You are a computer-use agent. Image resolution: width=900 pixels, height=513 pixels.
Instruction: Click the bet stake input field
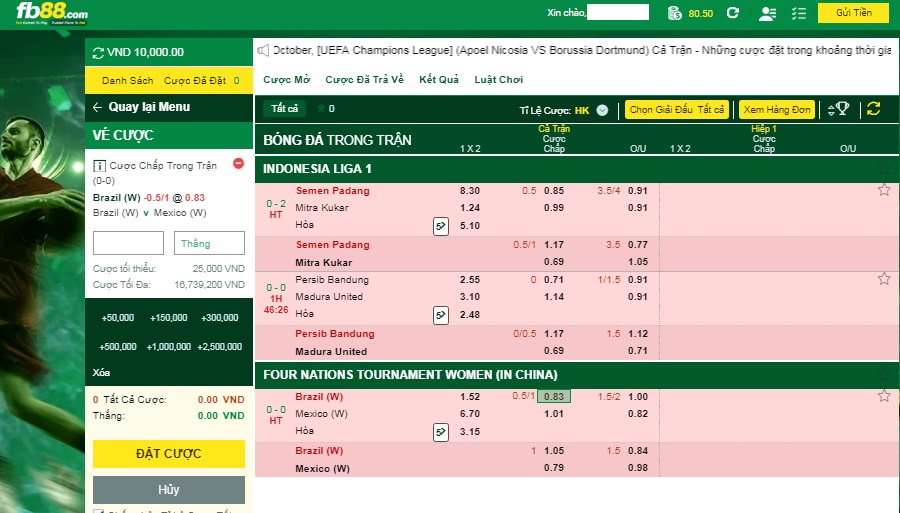(128, 243)
